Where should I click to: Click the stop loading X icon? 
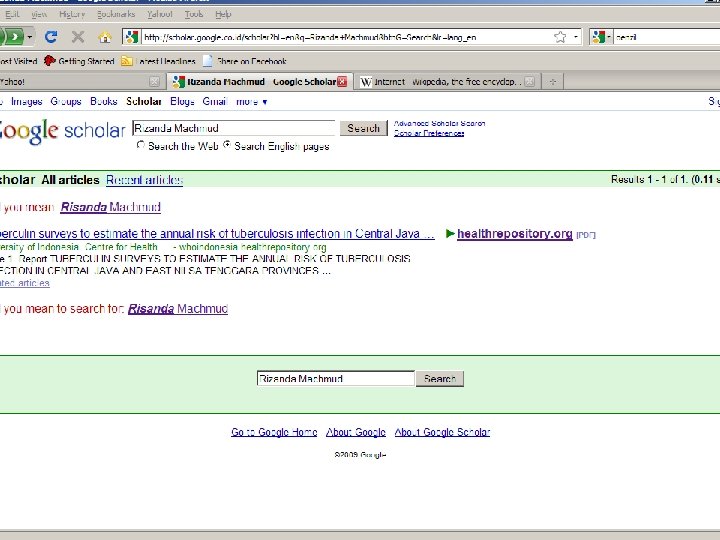78,36
